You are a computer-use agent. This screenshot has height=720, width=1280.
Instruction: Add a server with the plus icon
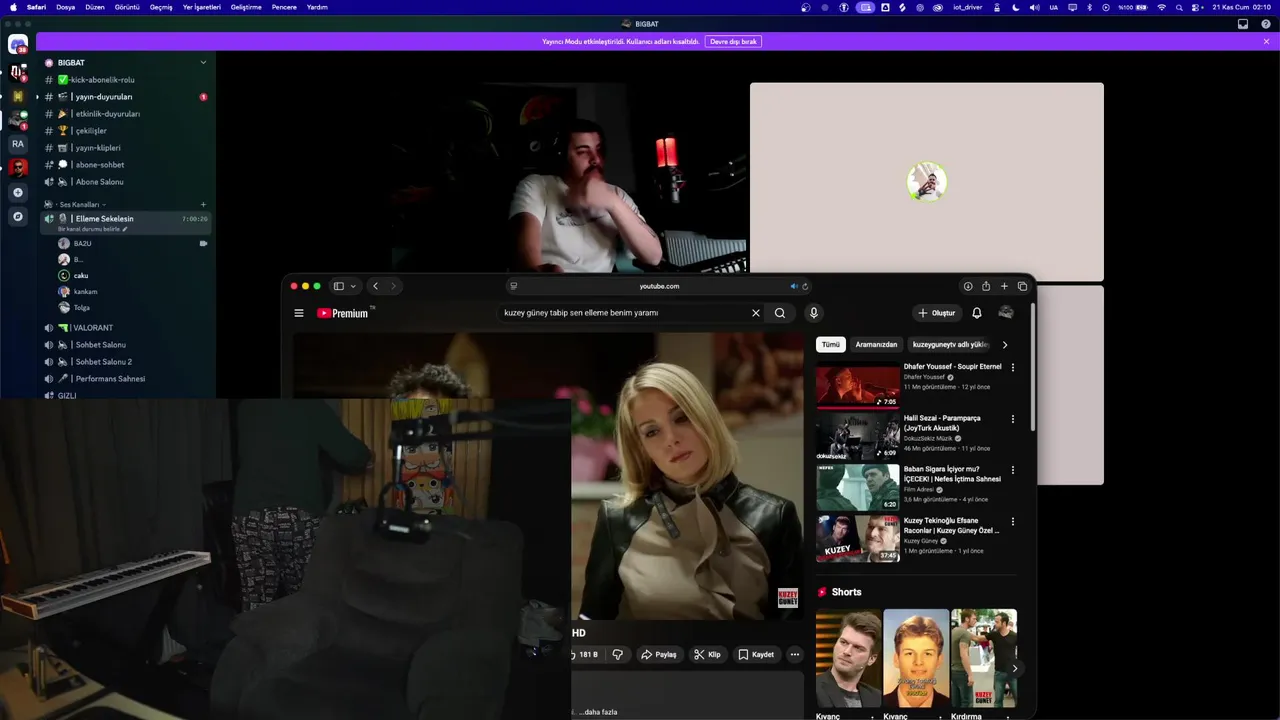pos(18,192)
